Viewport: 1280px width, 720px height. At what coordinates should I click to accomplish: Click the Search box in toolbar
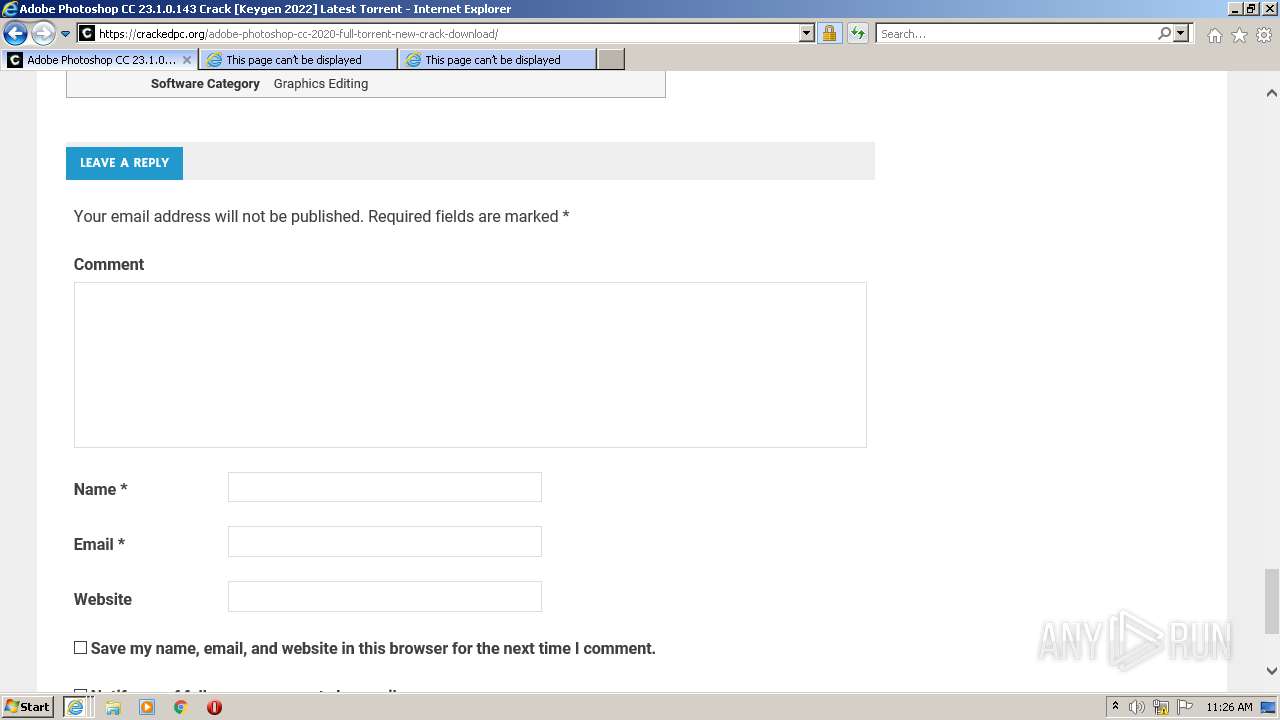pos(1016,33)
